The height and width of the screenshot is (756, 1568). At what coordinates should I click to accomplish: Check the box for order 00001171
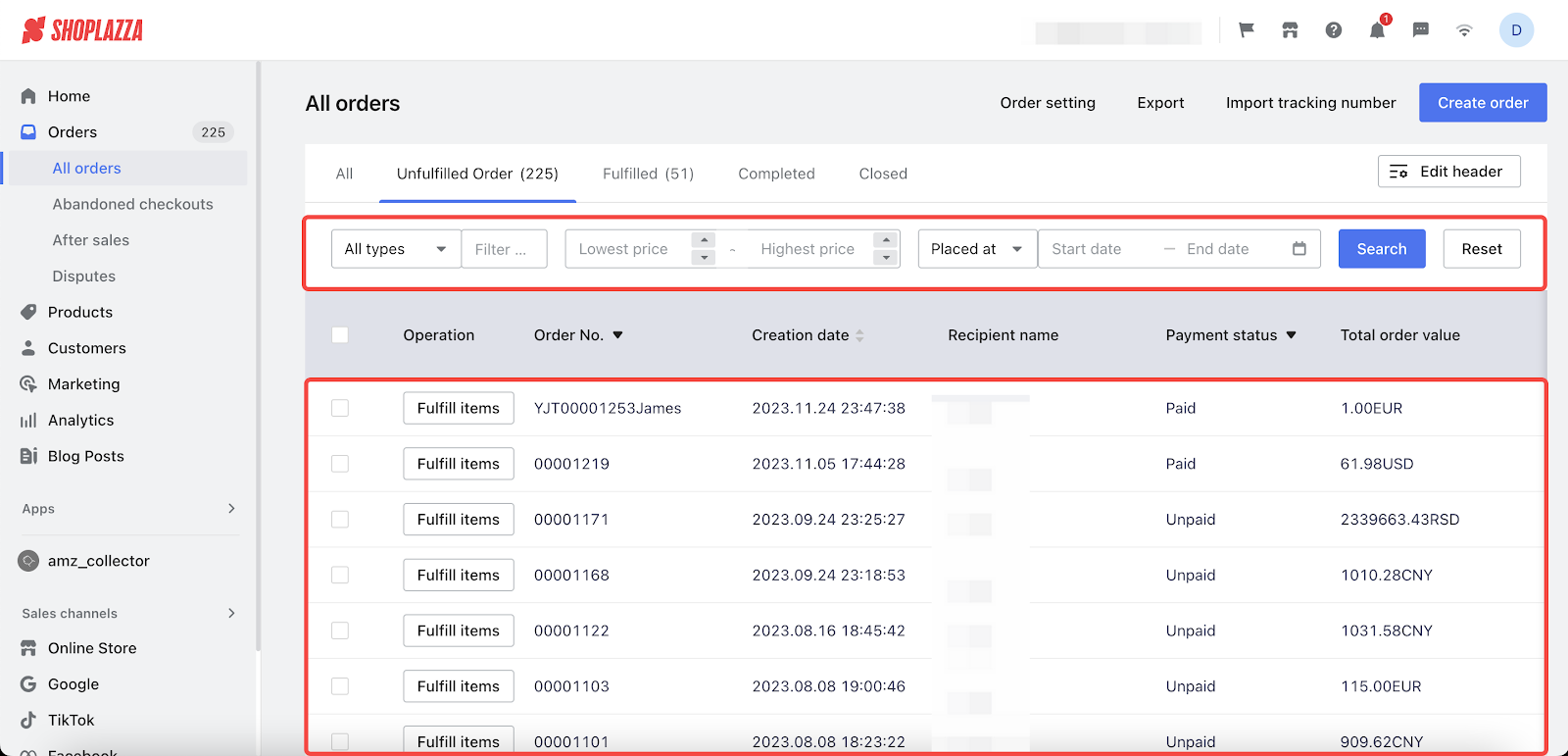point(340,520)
